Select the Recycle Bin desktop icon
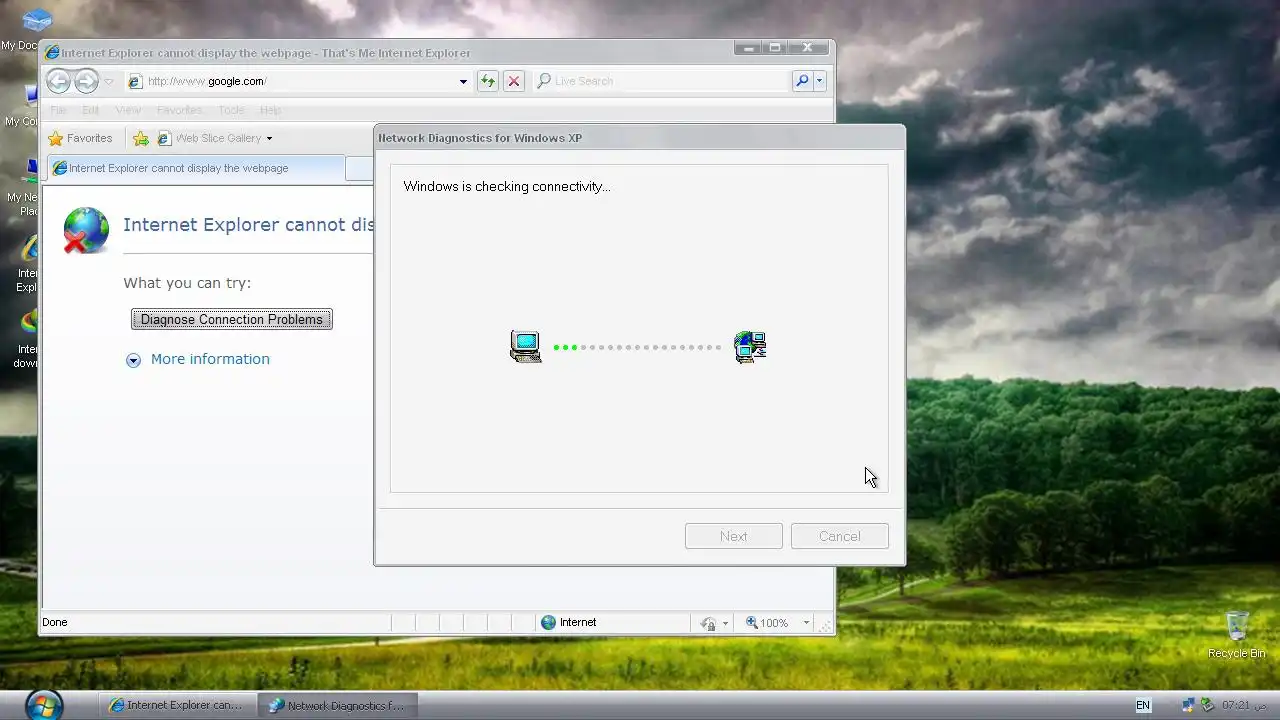Image resolution: width=1280 pixels, height=720 pixels. point(1237,635)
